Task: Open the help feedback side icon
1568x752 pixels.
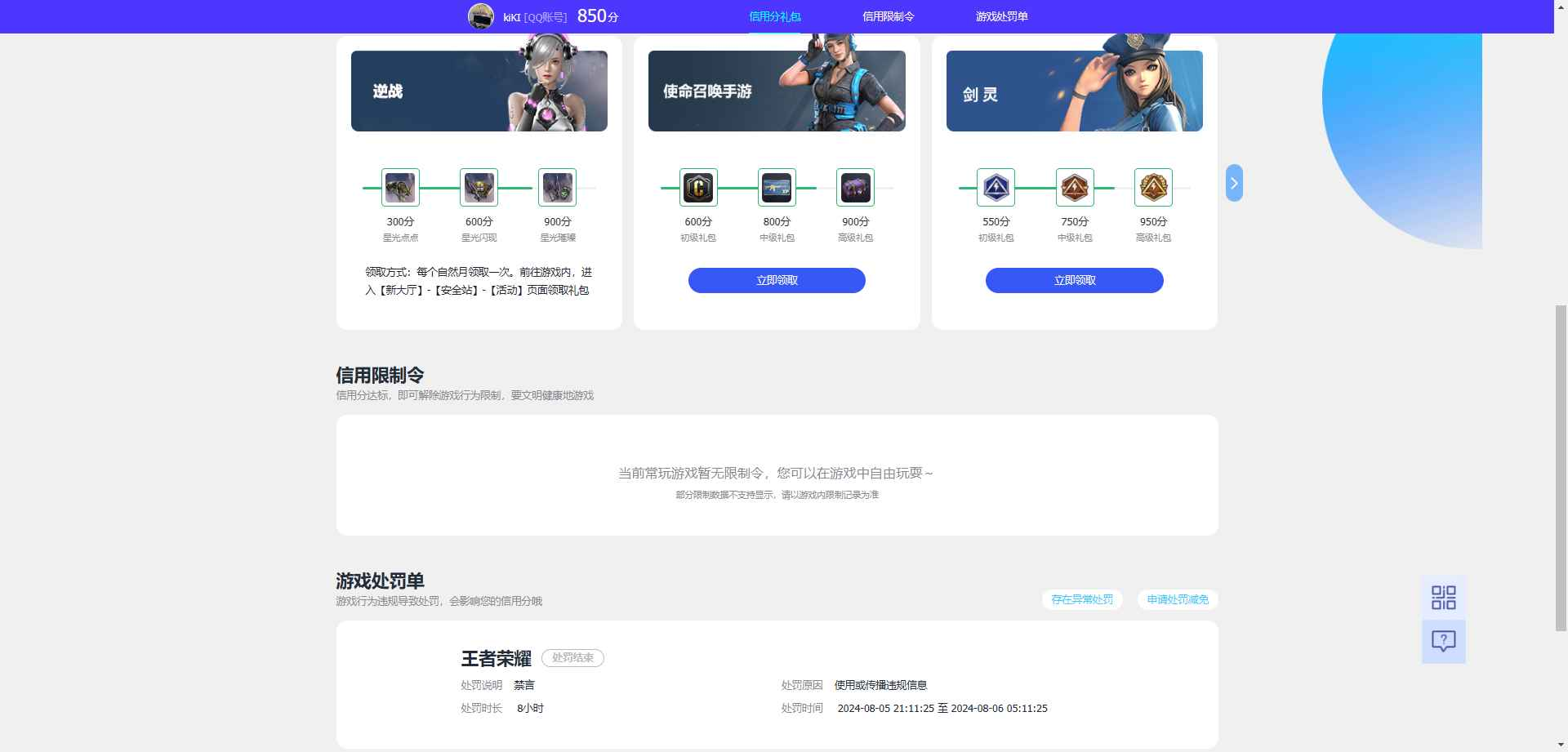Action: point(1444,642)
